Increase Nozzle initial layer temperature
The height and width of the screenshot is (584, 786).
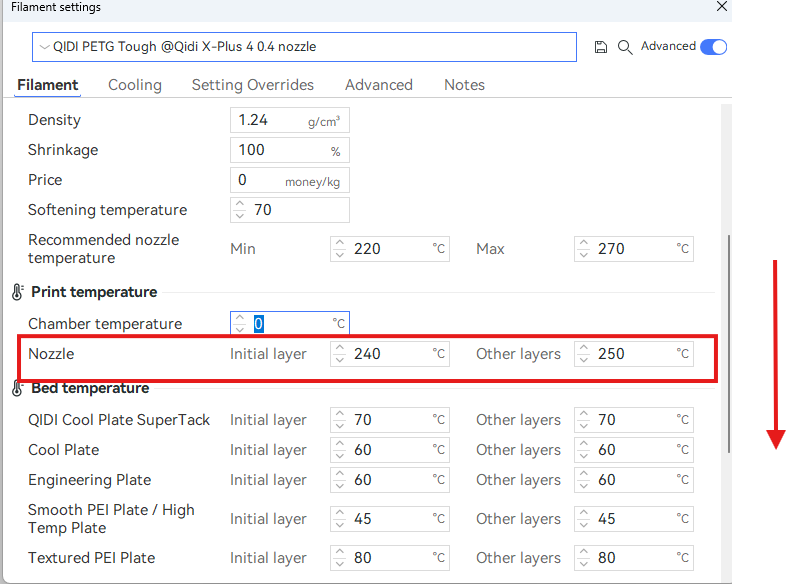click(339, 349)
